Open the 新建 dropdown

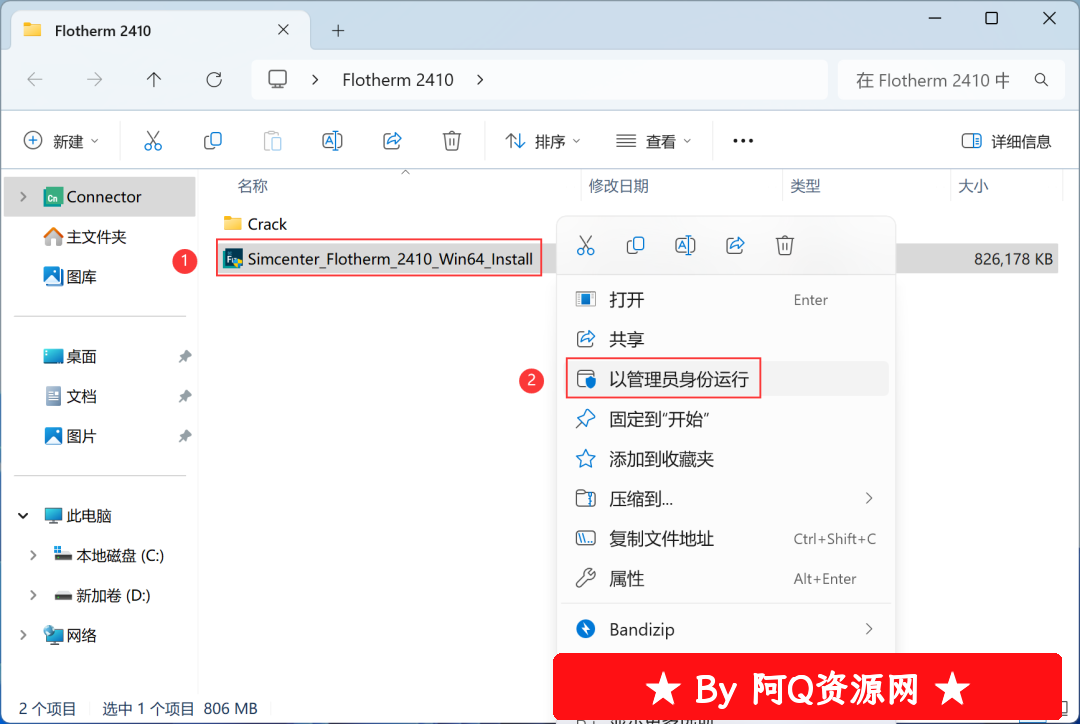tap(61, 141)
